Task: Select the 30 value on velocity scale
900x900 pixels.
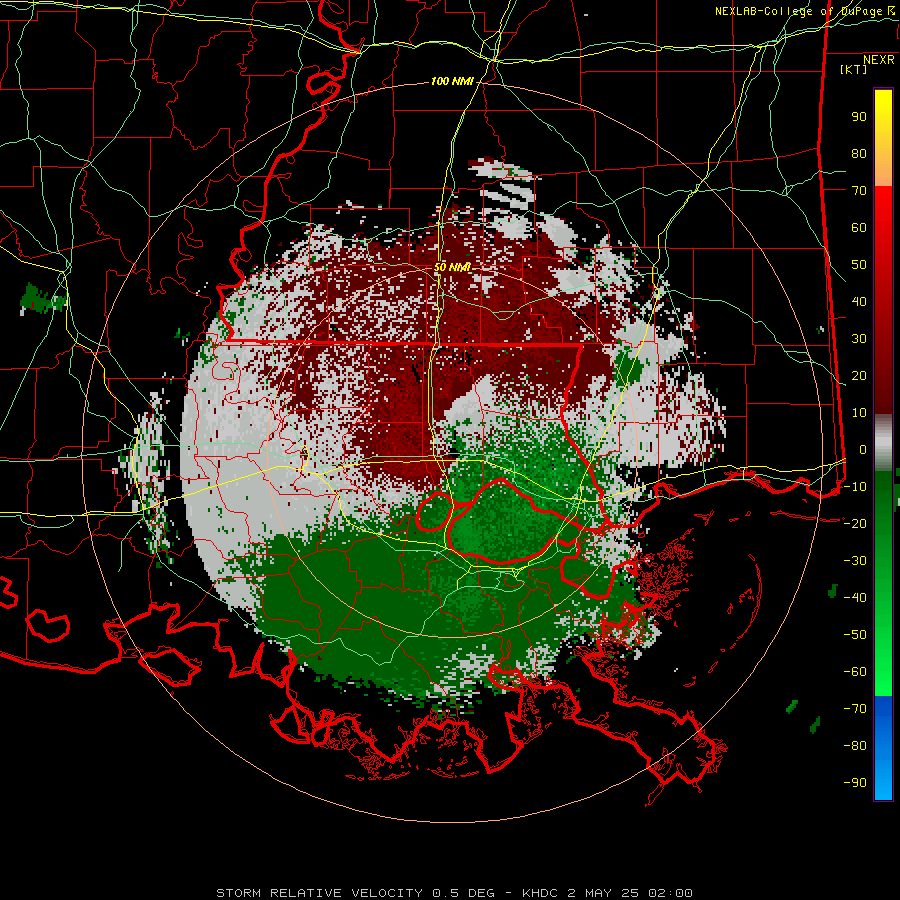Action: 859,339
